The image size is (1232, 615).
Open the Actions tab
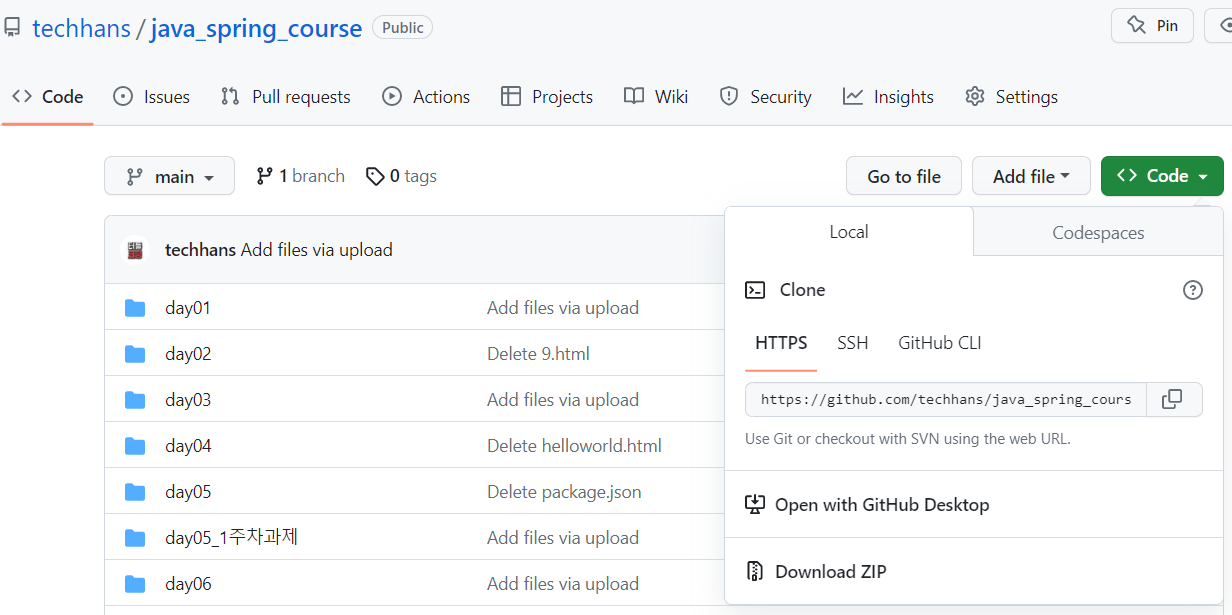425,97
